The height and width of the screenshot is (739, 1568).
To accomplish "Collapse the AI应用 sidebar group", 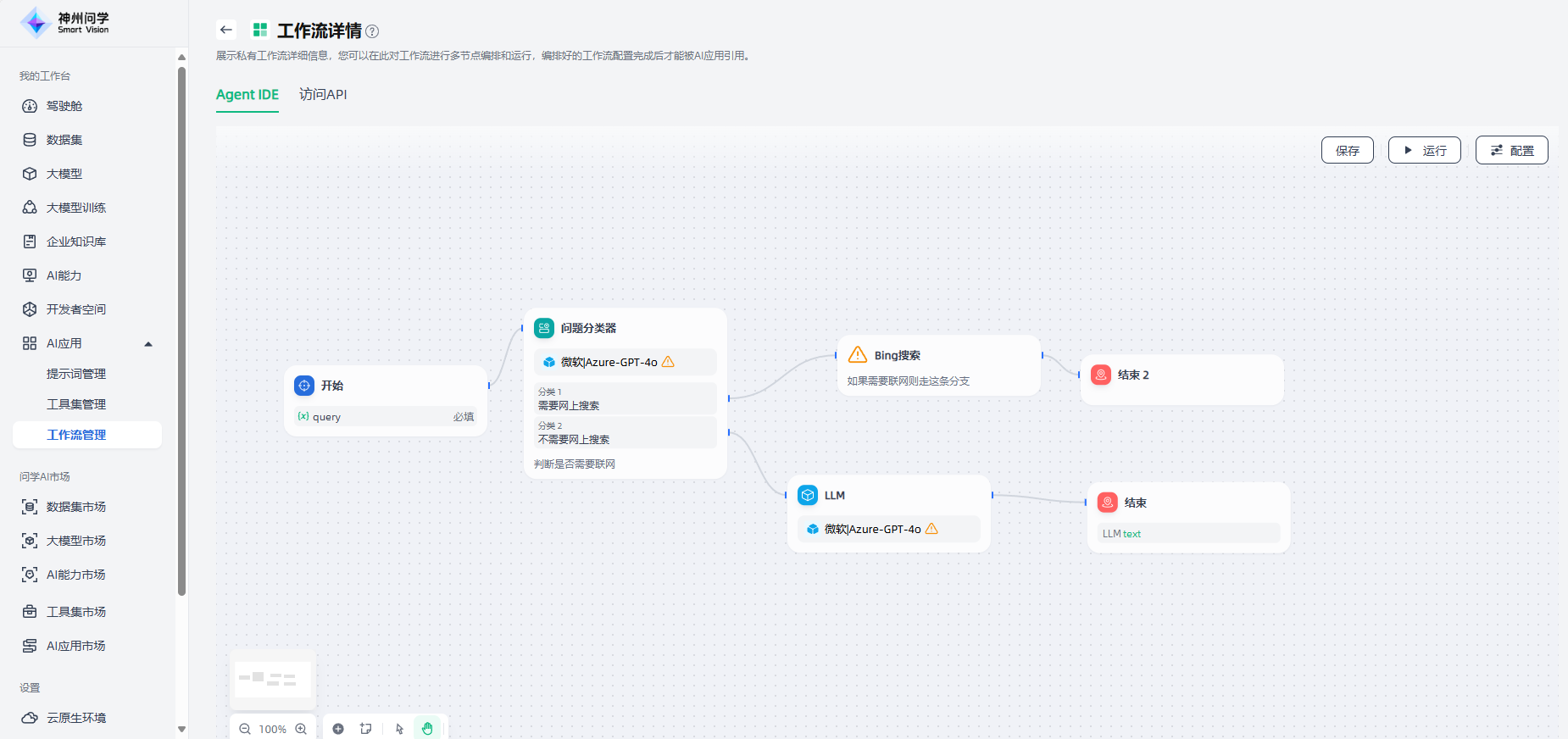I will tap(148, 343).
